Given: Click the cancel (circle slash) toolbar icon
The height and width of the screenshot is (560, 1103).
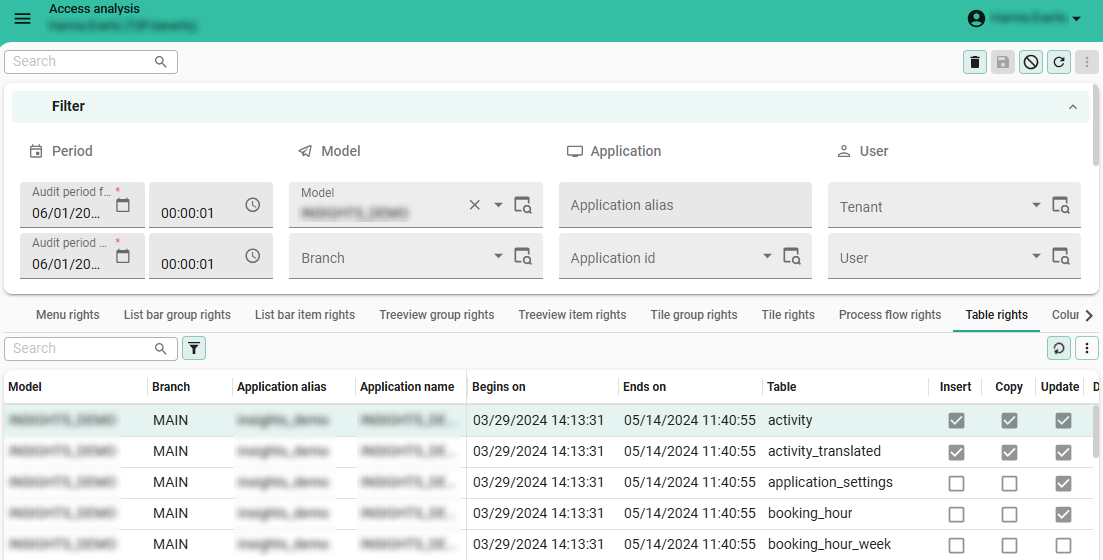Looking at the screenshot, I should (1031, 62).
